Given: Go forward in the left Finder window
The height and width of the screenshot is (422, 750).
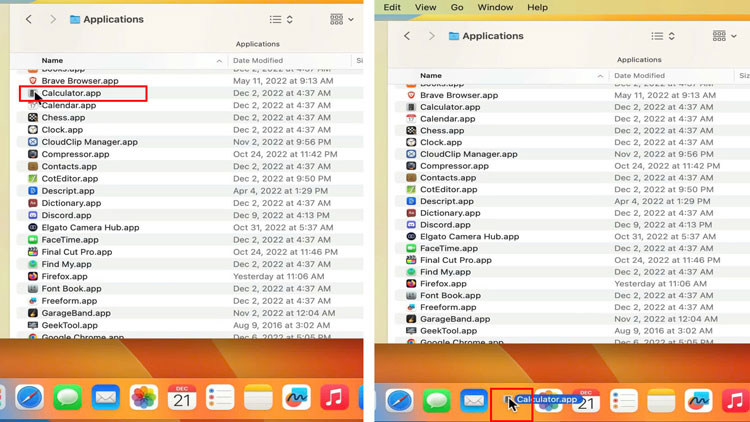Looking at the screenshot, I should pos(53,19).
